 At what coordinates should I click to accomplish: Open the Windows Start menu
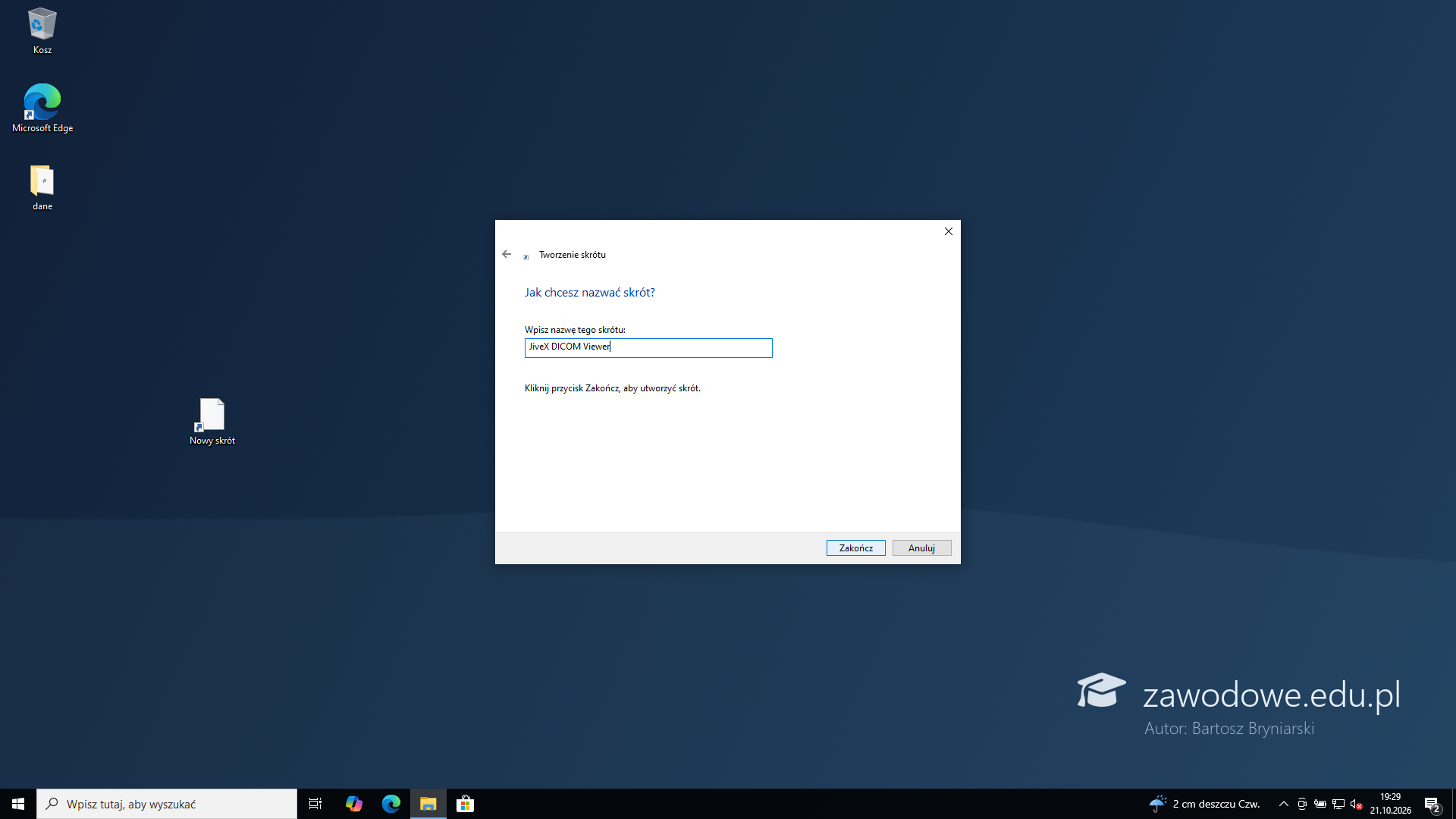(18, 804)
